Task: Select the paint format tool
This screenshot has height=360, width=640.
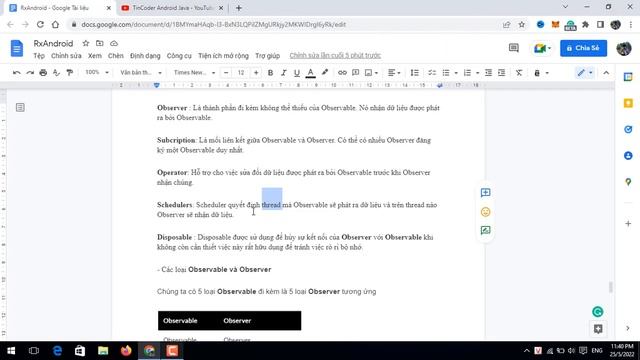Action: click(70, 73)
